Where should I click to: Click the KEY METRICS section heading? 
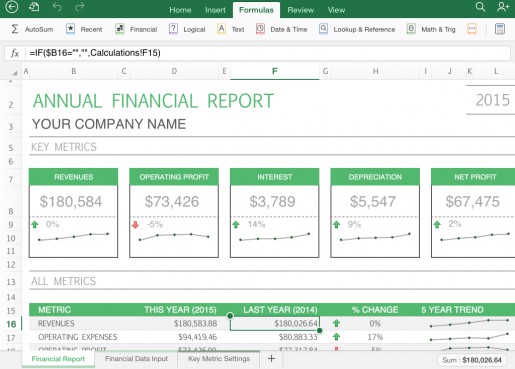click(x=64, y=147)
